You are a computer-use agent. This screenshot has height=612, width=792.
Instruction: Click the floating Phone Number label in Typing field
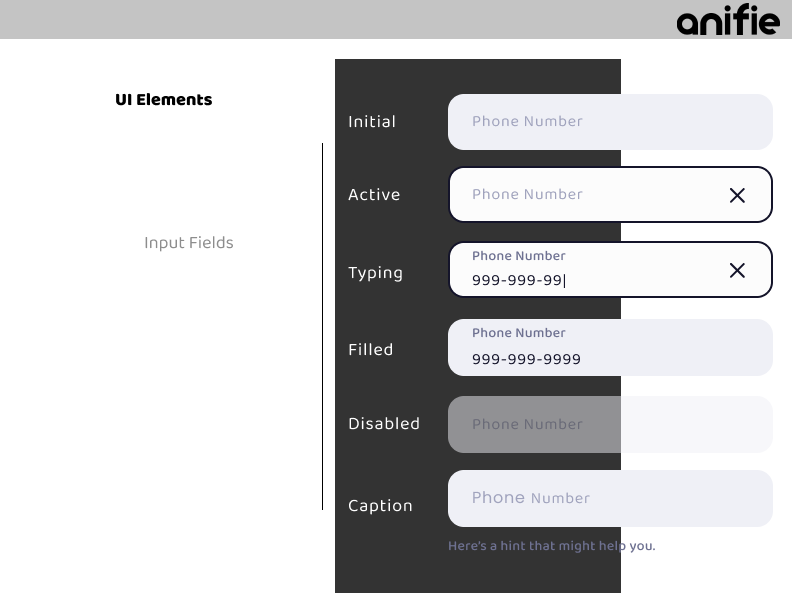(x=518, y=256)
